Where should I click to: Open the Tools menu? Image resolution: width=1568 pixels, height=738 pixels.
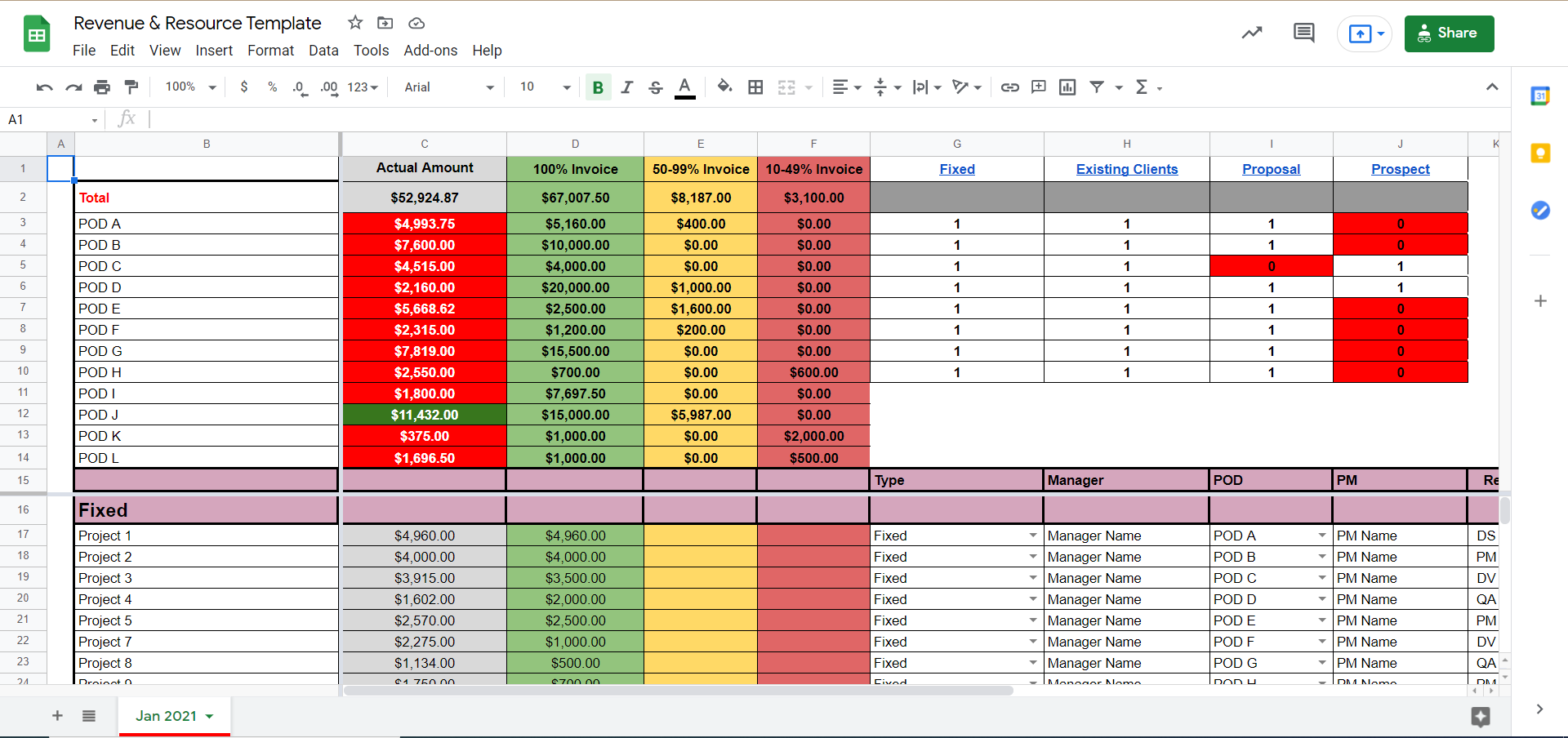(x=371, y=51)
